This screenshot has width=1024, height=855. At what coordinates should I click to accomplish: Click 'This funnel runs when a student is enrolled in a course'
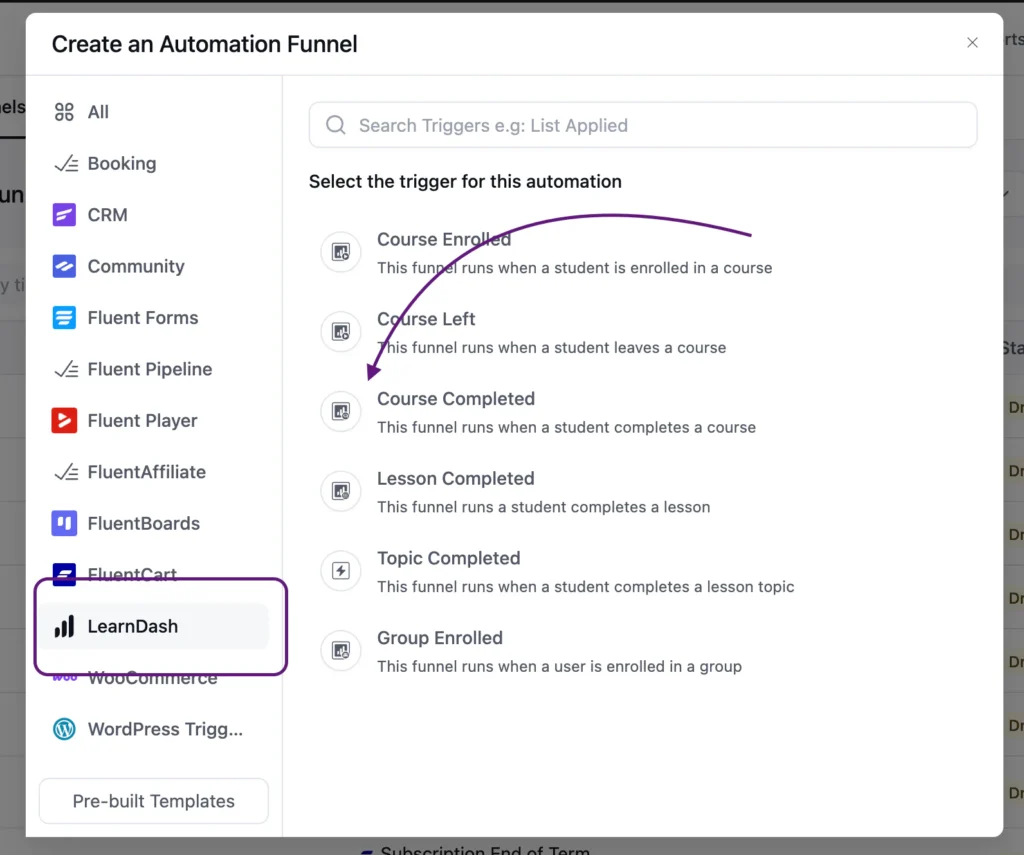coord(575,268)
